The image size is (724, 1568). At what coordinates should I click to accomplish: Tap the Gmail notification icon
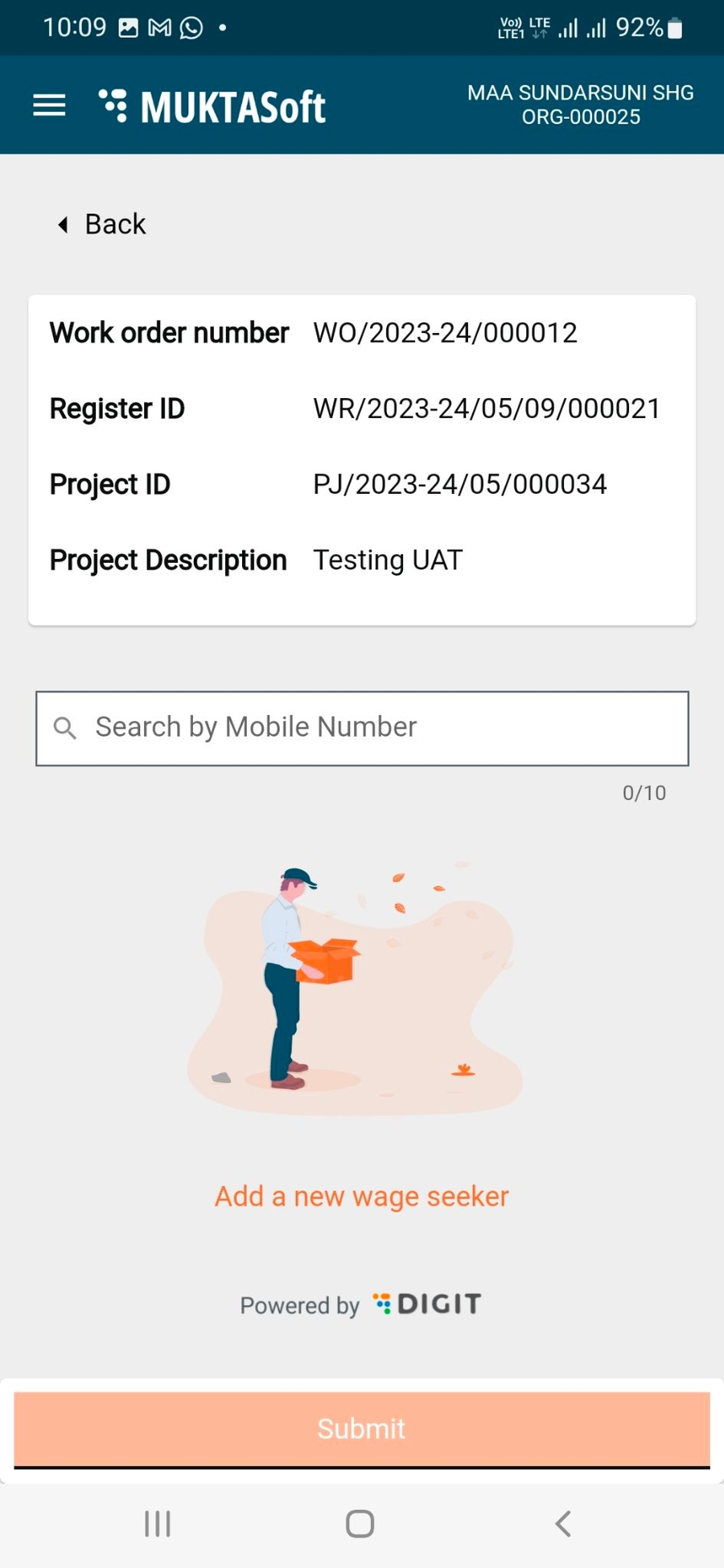[160, 28]
